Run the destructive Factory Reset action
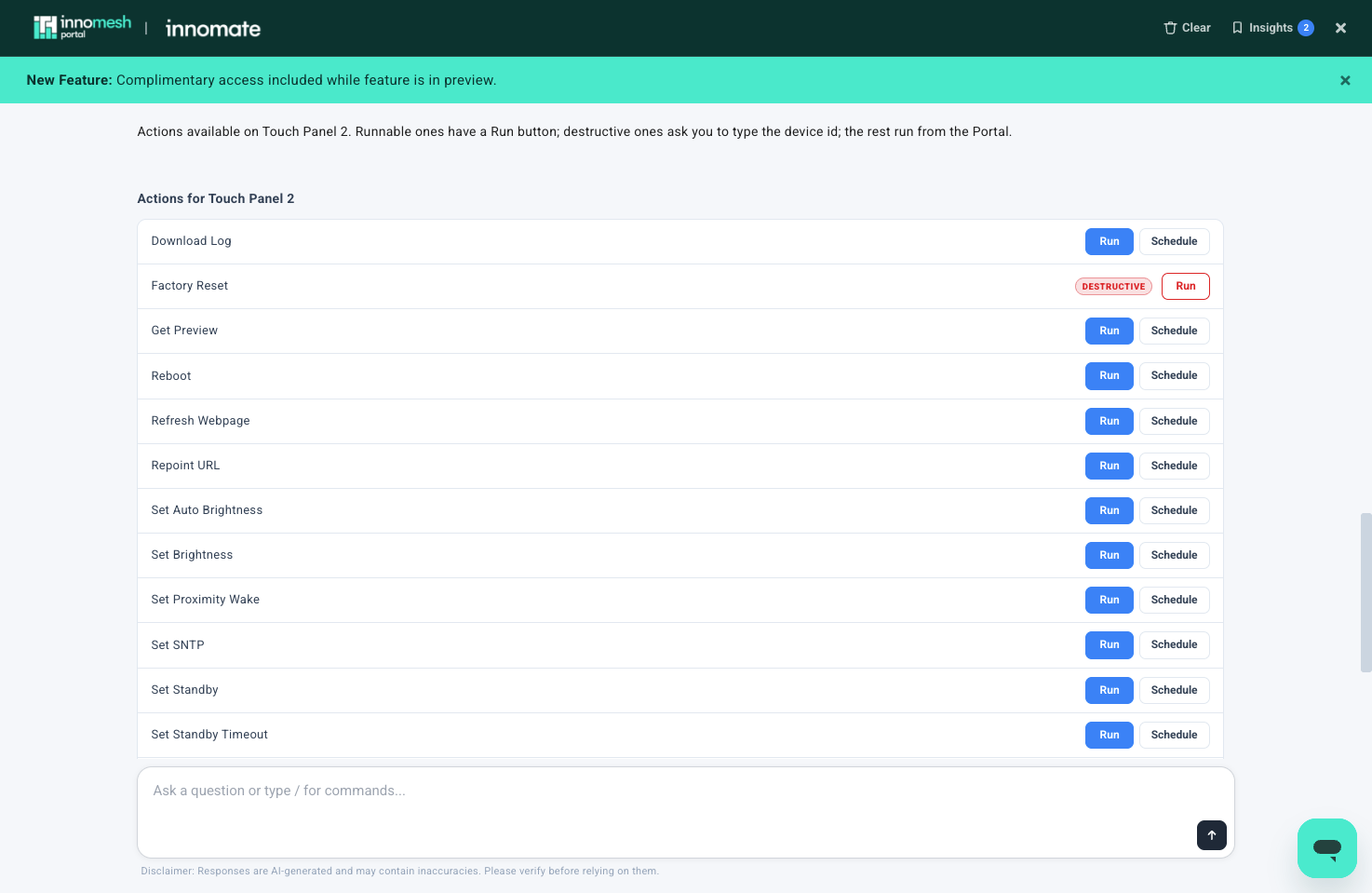 pos(1186,286)
